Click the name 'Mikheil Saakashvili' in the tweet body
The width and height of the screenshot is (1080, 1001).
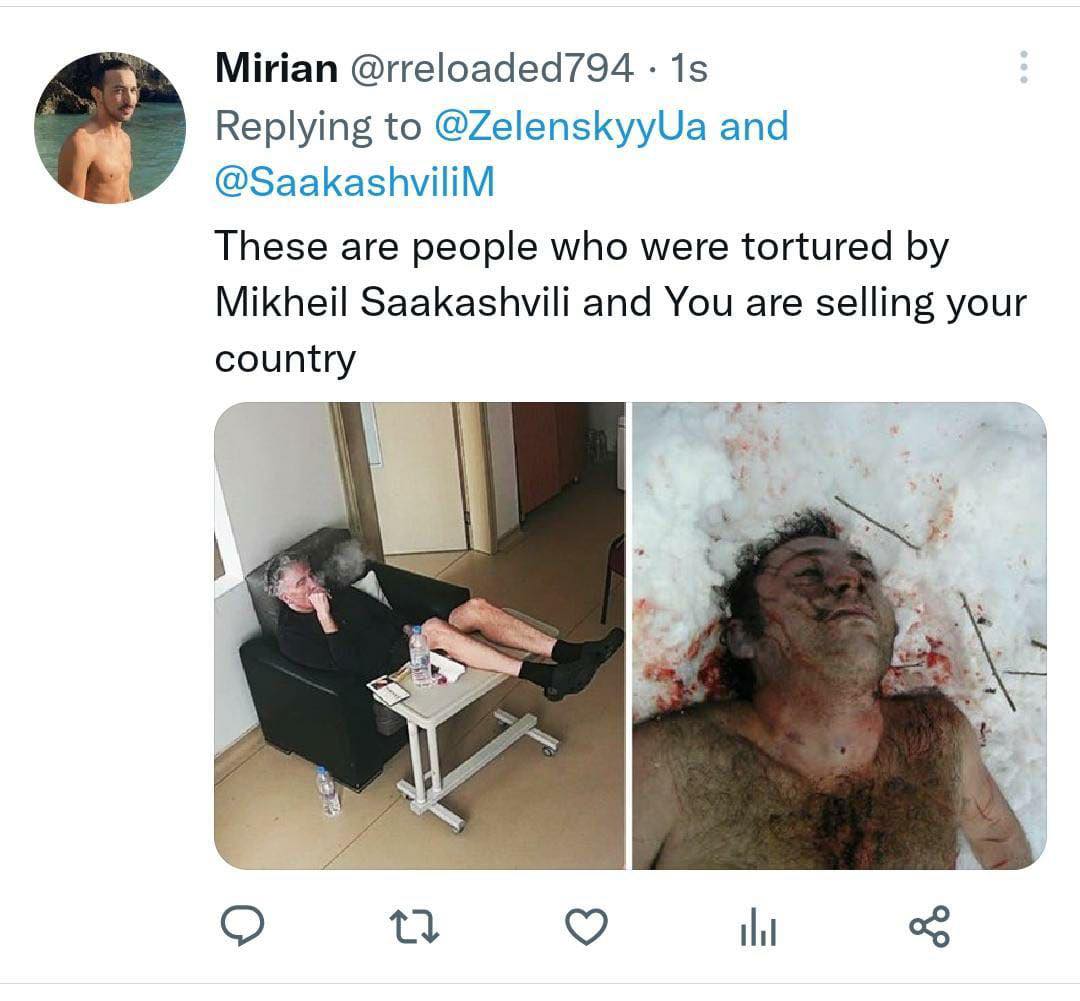click(392, 303)
